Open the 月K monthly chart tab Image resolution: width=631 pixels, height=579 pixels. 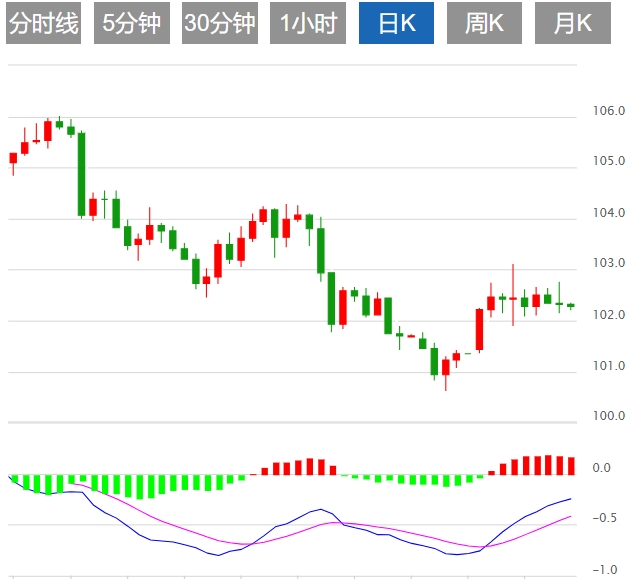click(573, 24)
